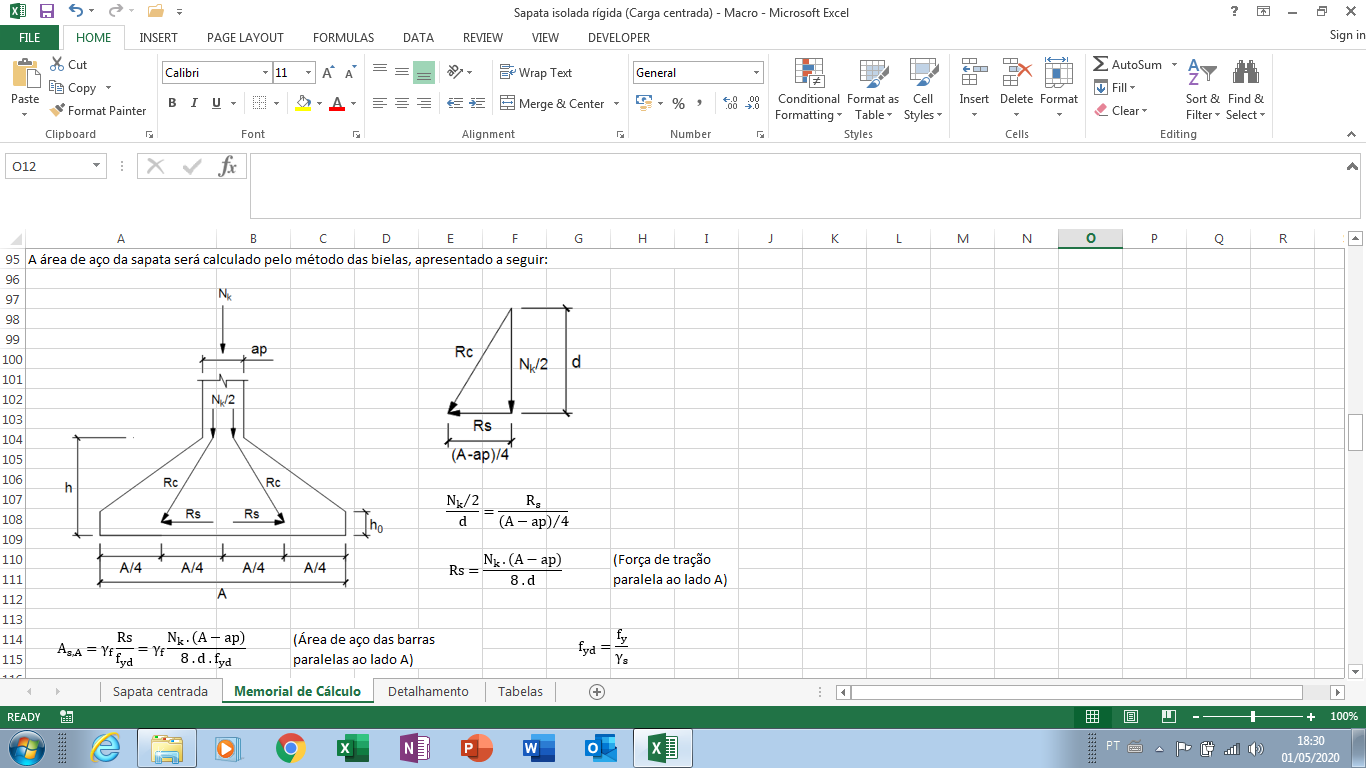The width and height of the screenshot is (1366, 768).
Task: Open the font size dropdown showing 11
Action: click(309, 73)
